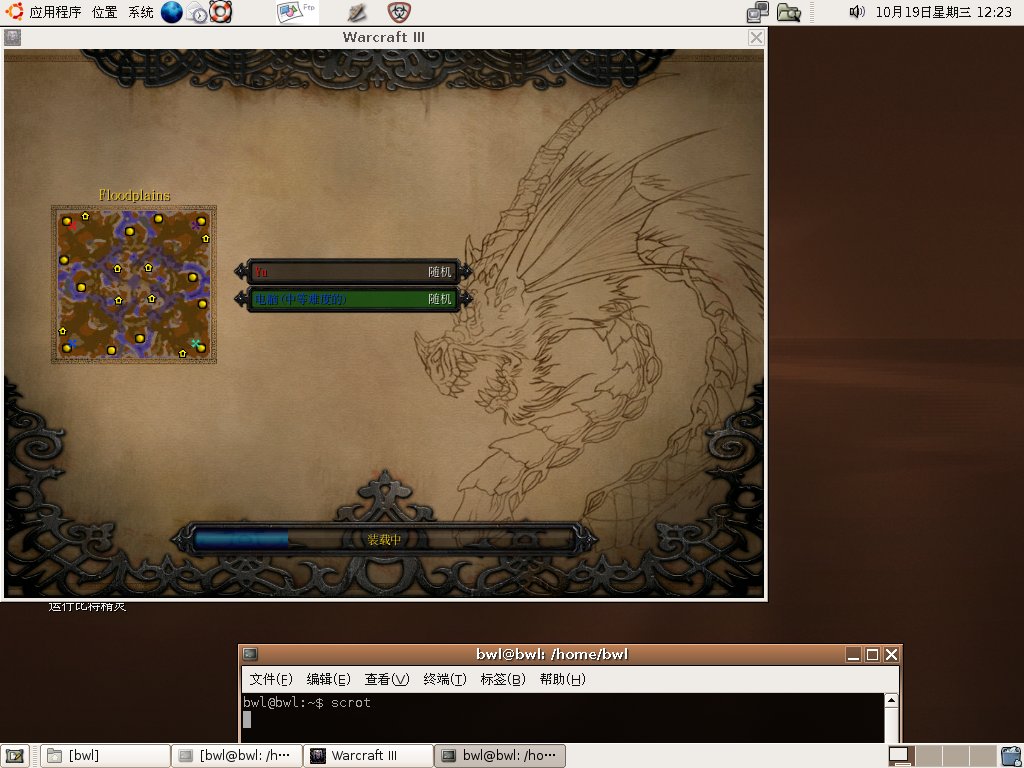Open the terminal 查看(V) menu

(387, 679)
